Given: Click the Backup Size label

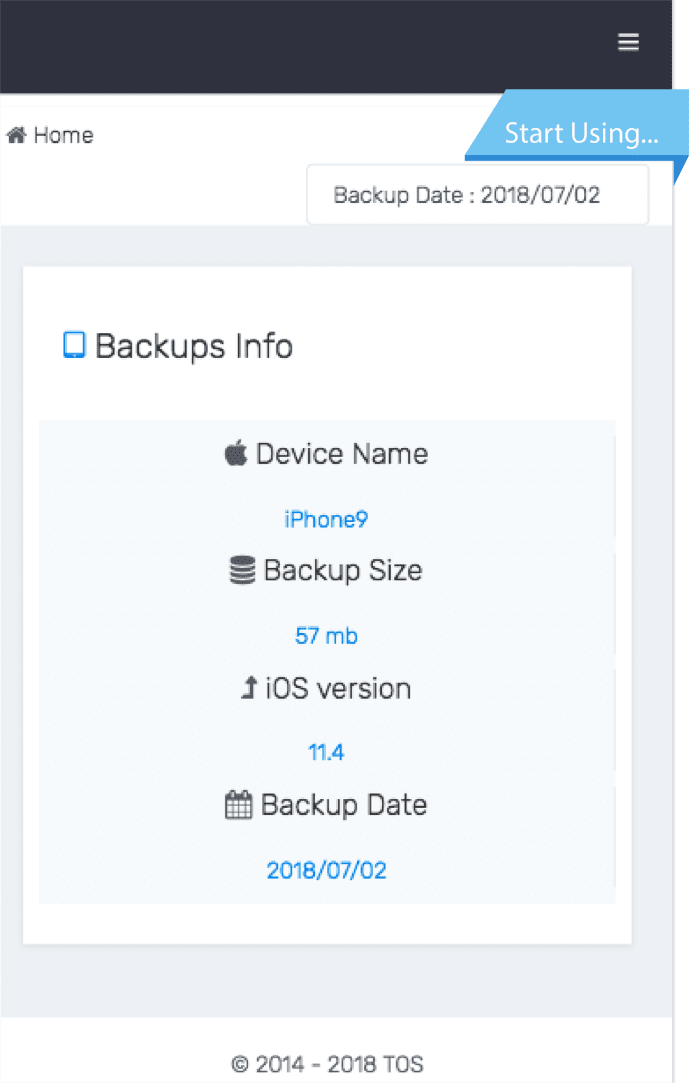Looking at the screenshot, I should 343,571.
